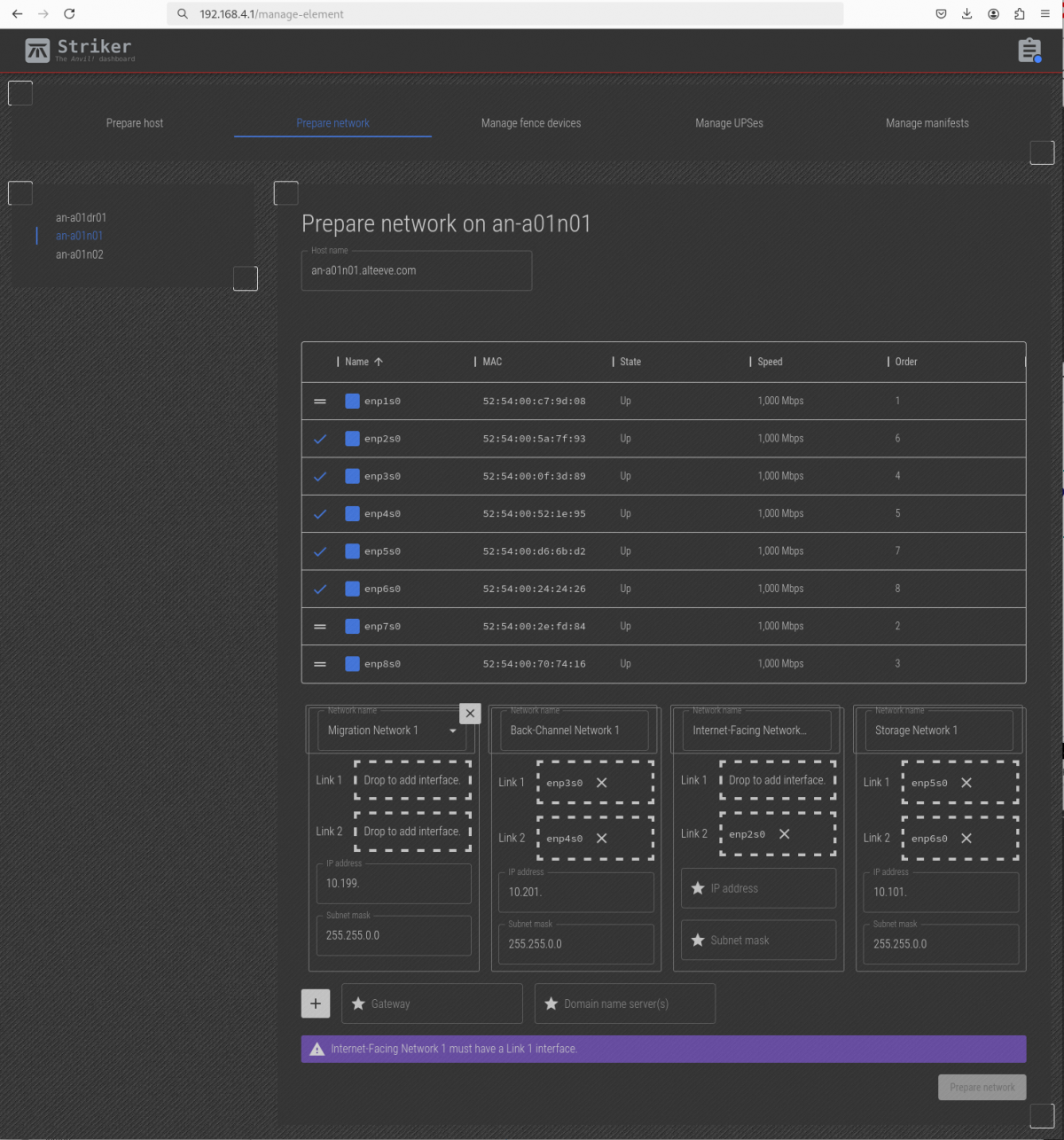Toggle the enp6s0 row checkmark

[320, 589]
